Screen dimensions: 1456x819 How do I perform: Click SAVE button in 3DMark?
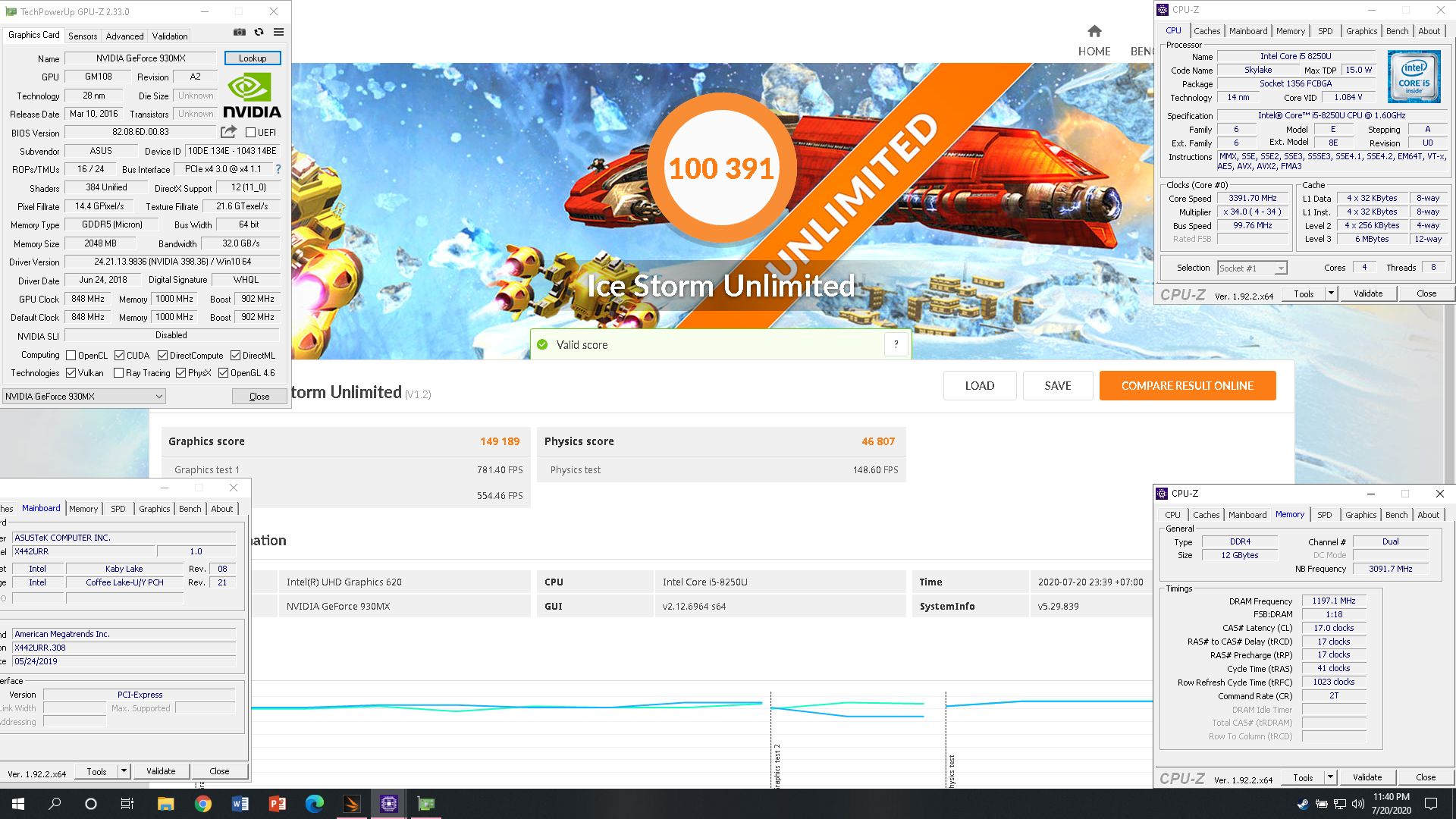(x=1058, y=385)
